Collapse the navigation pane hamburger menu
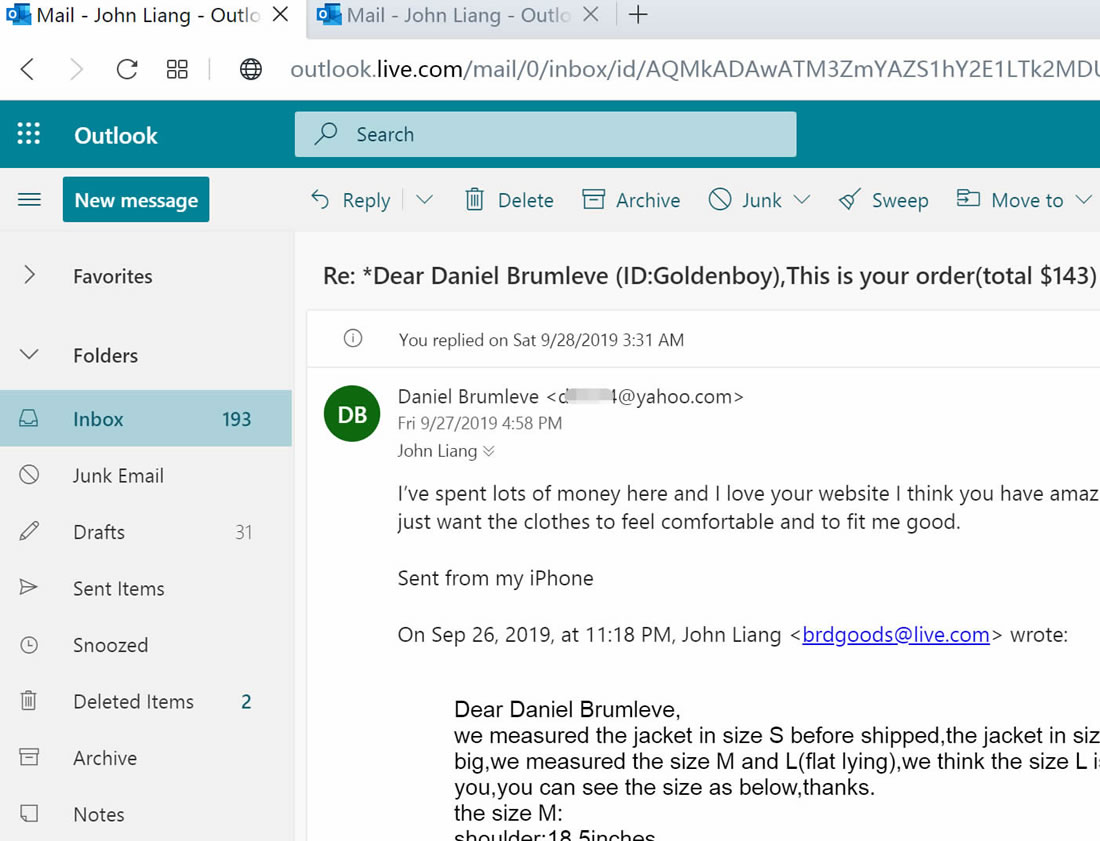 point(30,200)
